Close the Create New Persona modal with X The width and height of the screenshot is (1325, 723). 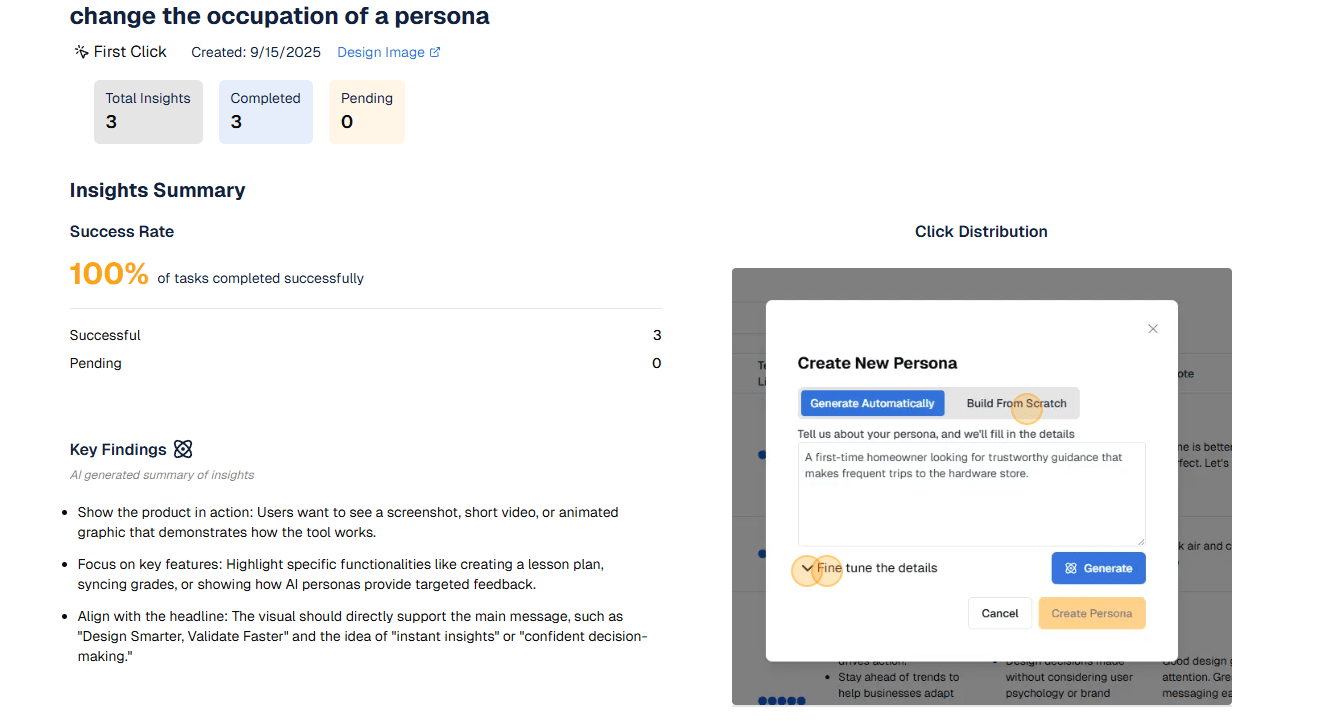pos(1153,328)
